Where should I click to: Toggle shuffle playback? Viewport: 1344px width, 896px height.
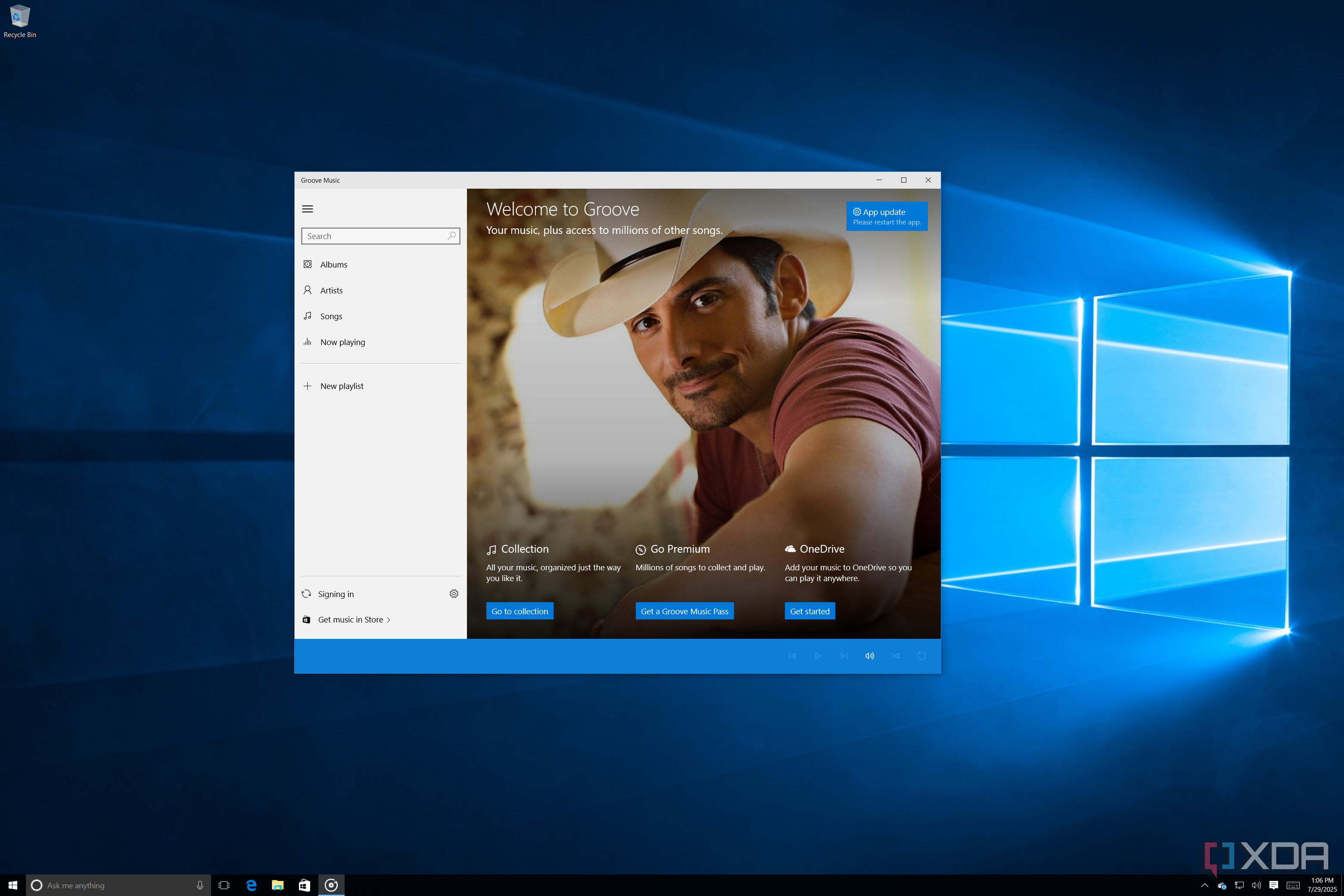click(896, 656)
